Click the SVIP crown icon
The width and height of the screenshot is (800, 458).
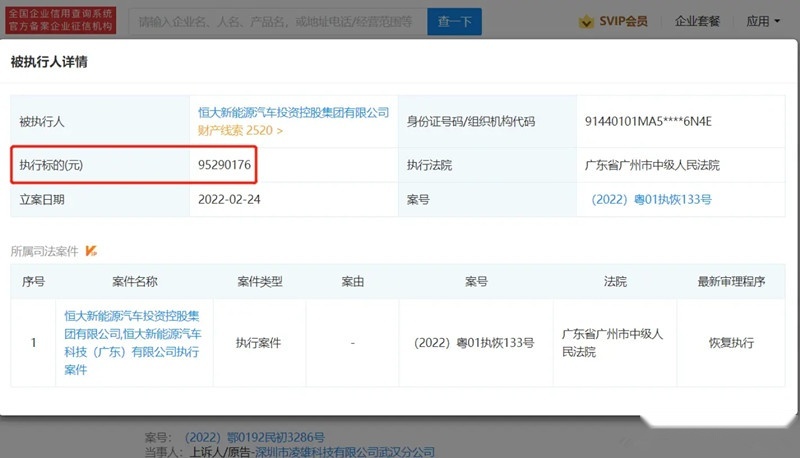click(x=586, y=21)
